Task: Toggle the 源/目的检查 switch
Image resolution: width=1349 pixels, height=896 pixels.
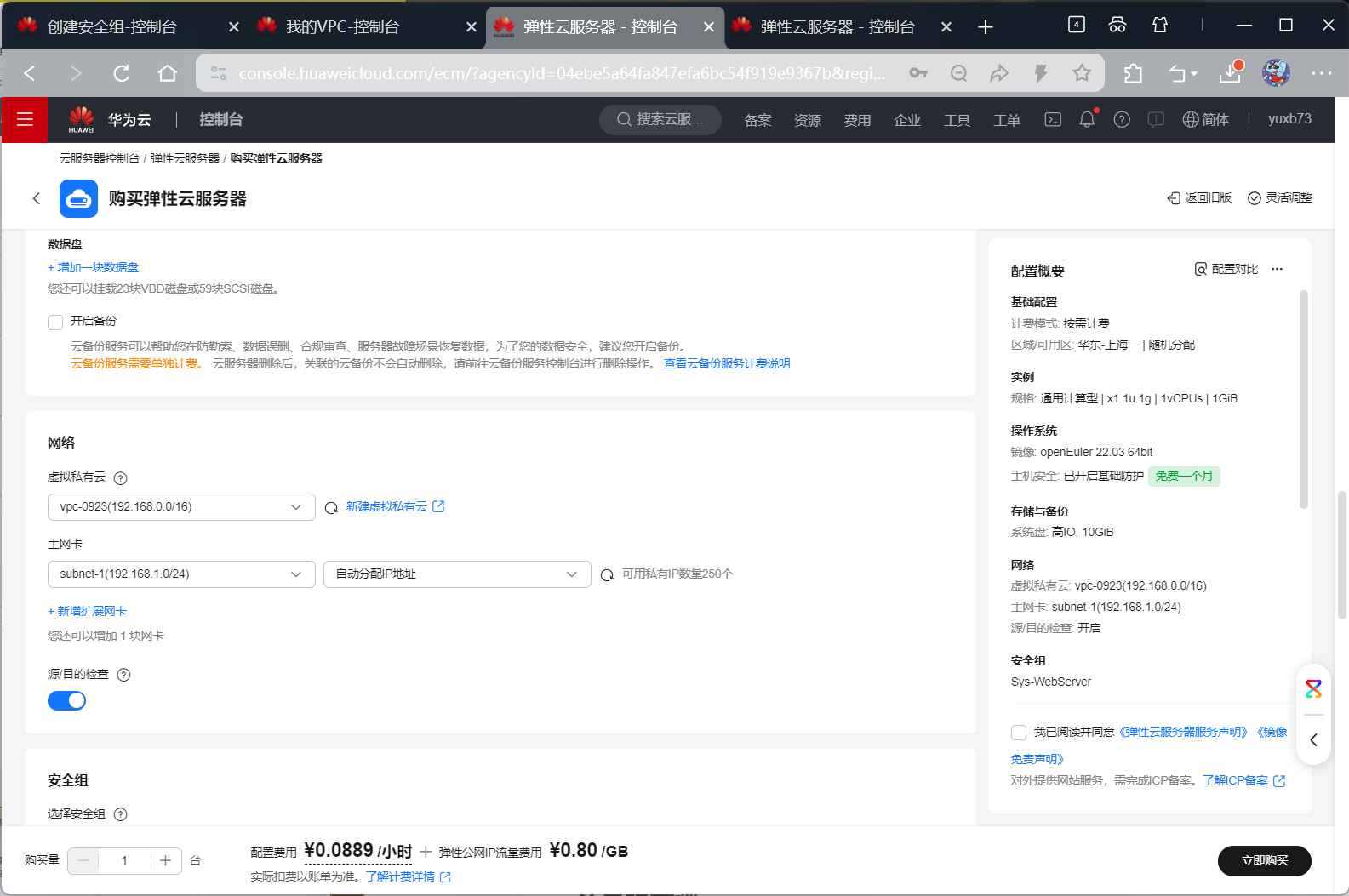Action: (66, 700)
